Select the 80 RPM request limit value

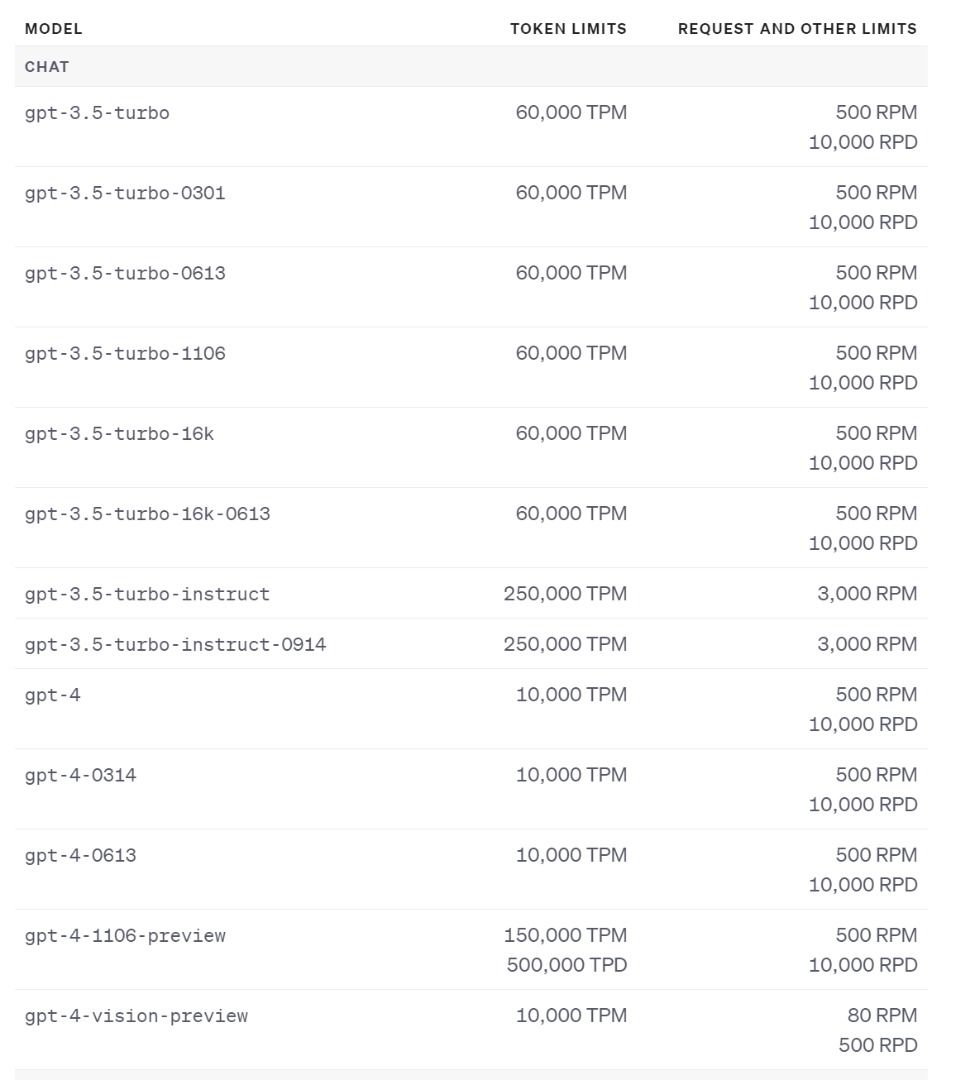882,1015
